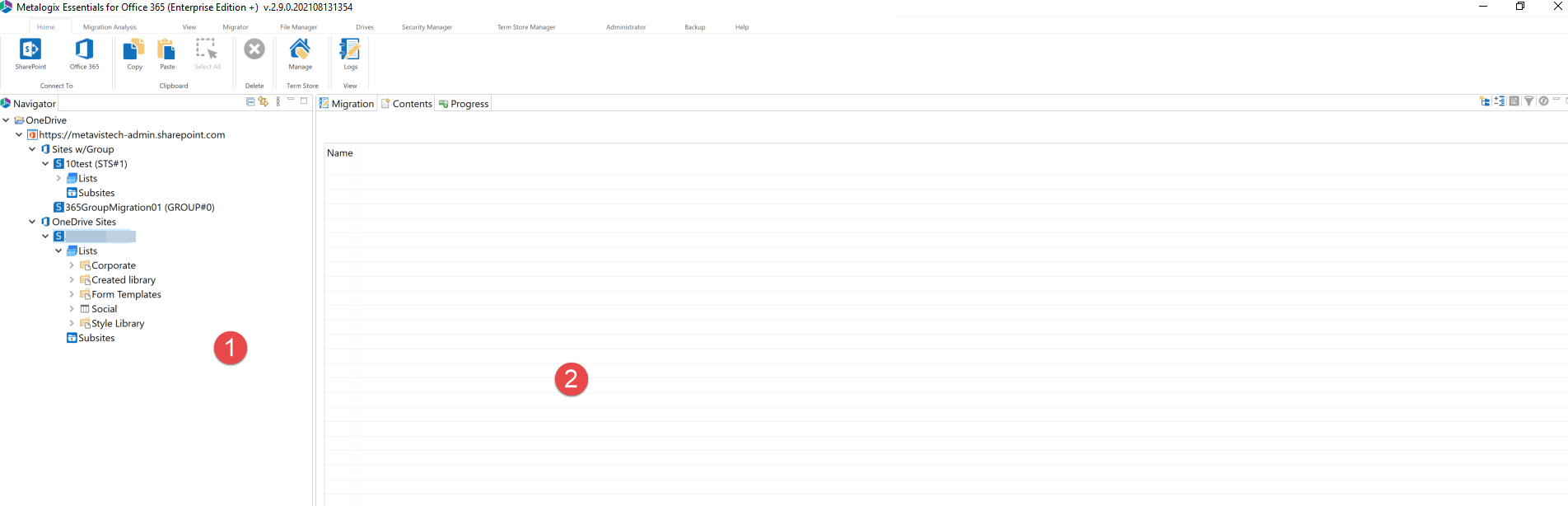Minimize the Navigator panel
This screenshot has height=506, width=1568.
click(x=291, y=99)
